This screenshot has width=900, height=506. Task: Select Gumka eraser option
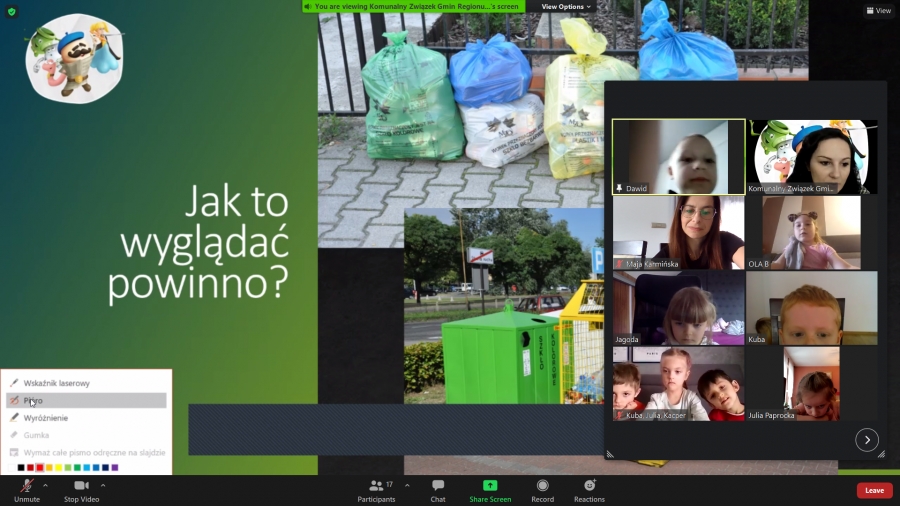coord(86,435)
